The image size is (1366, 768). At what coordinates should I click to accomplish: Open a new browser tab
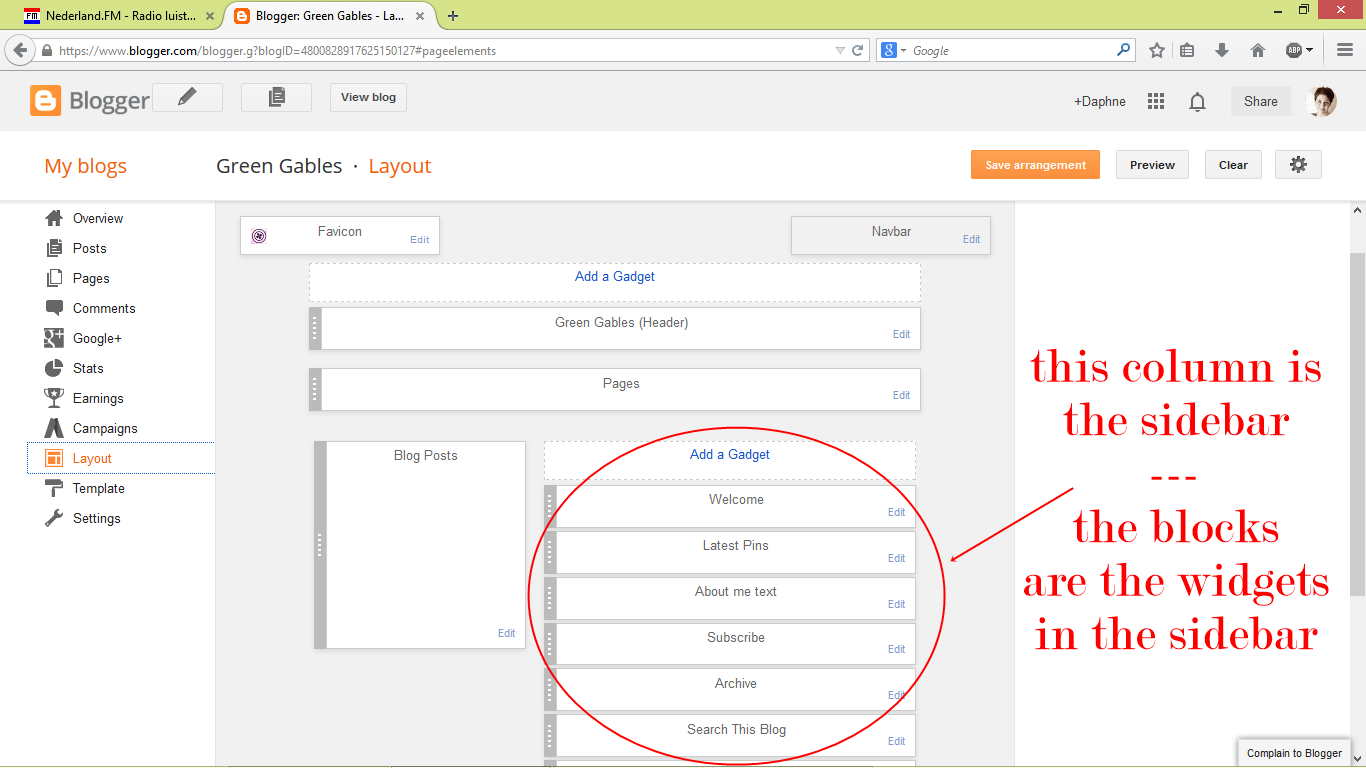(x=454, y=16)
